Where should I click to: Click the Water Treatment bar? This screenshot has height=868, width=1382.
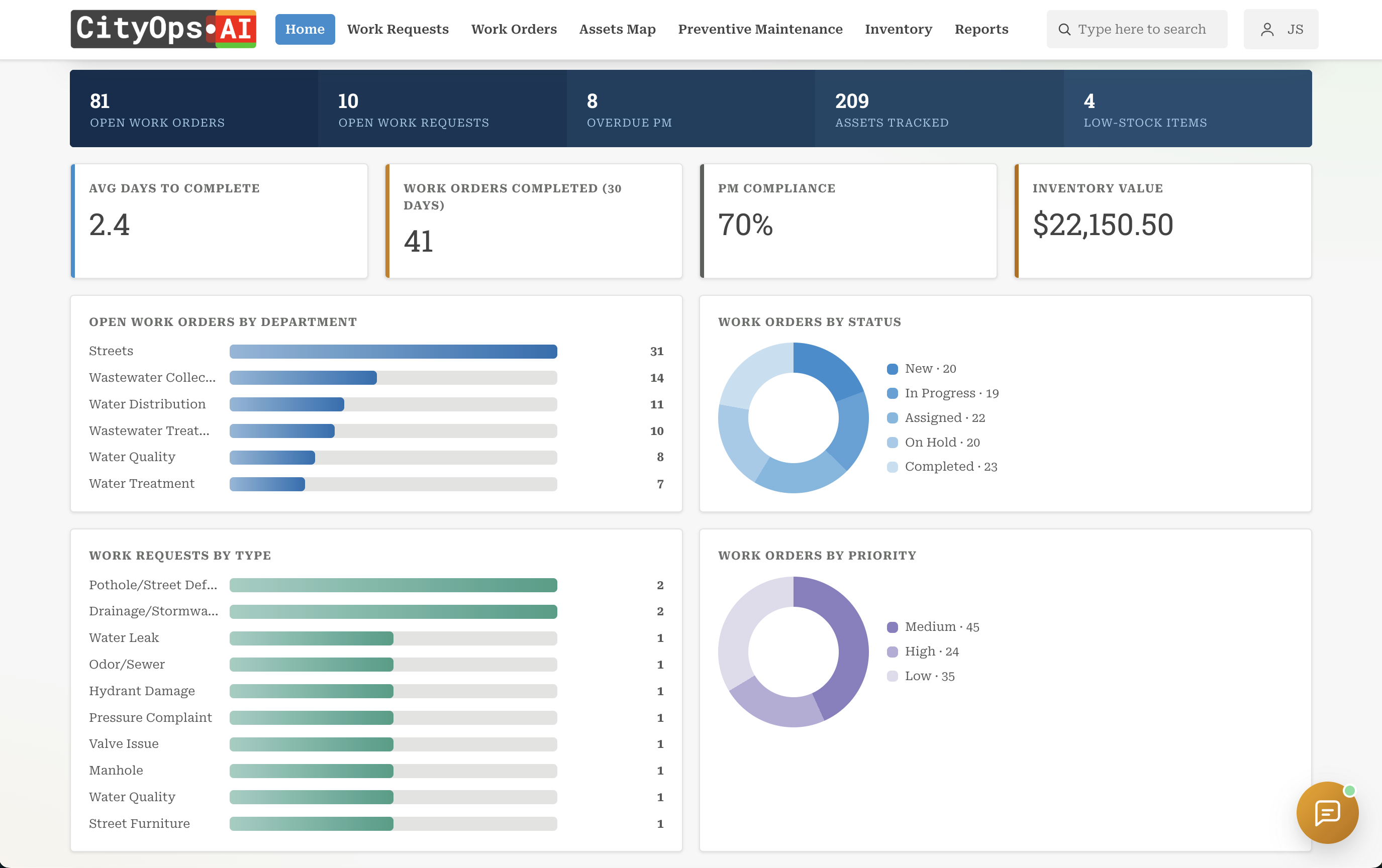tap(393, 484)
